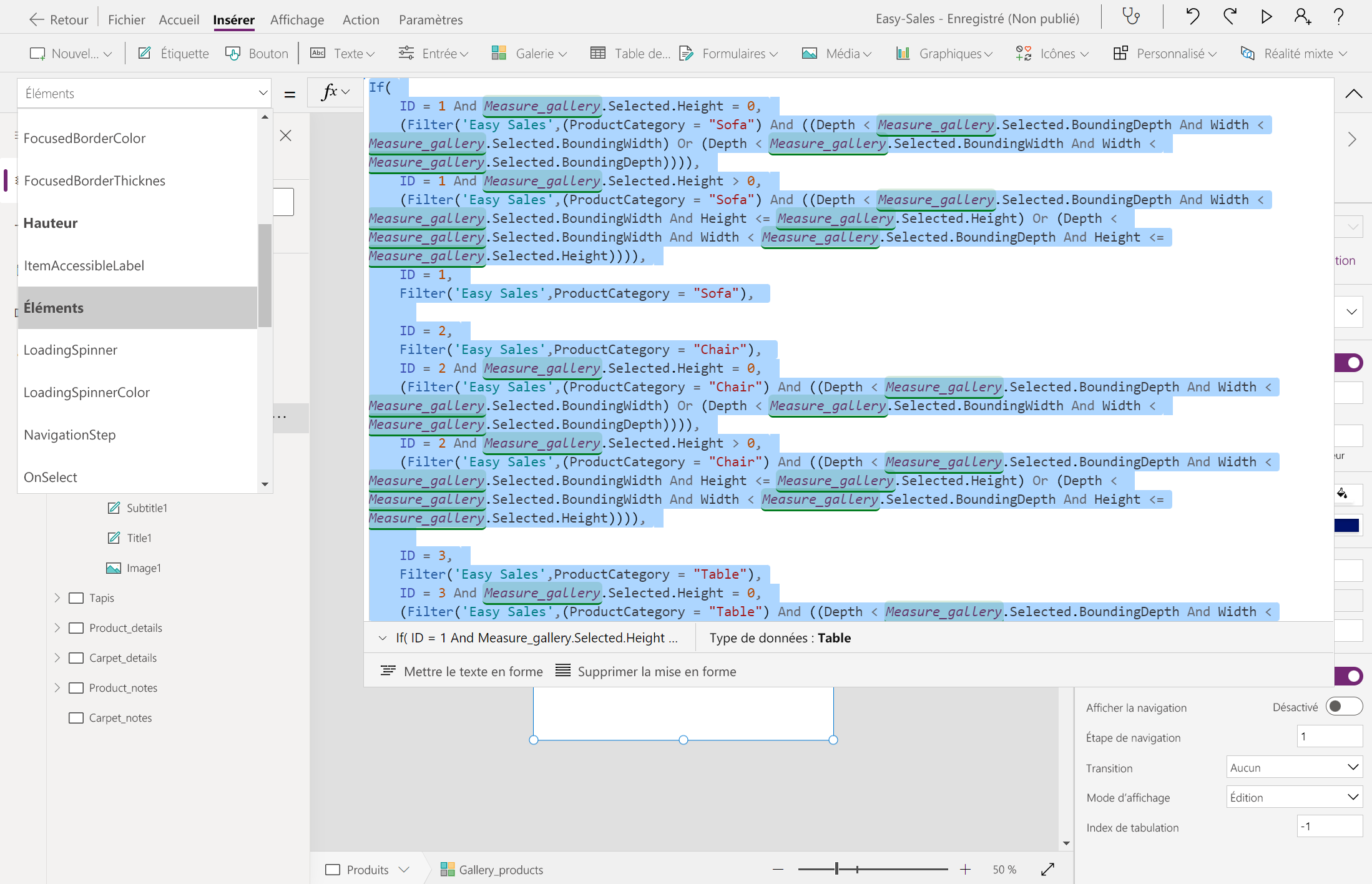Toggle Afficher la navigation switch
The image size is (1372, 884).
pos(1343,707)
